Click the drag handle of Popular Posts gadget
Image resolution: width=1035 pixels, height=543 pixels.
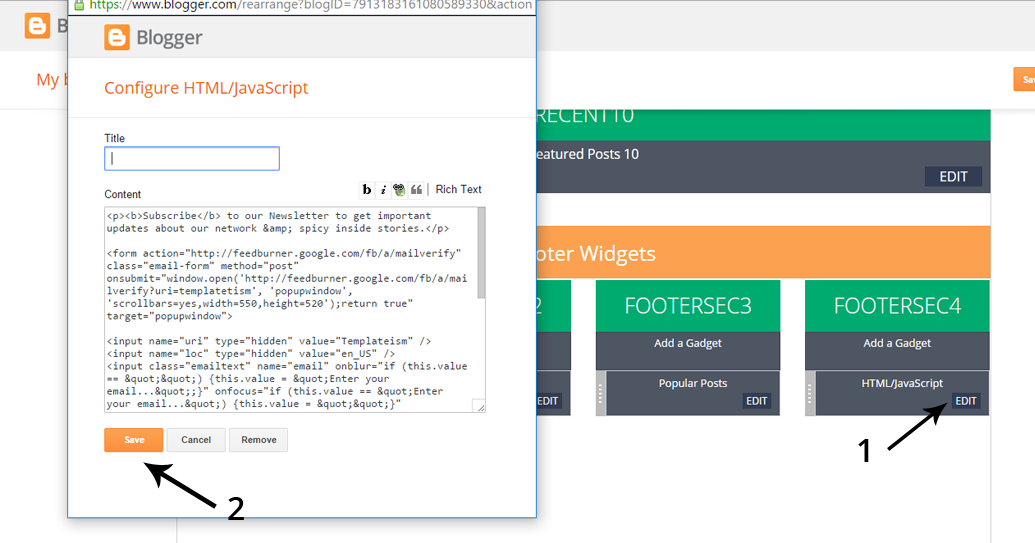coord(601,393)
